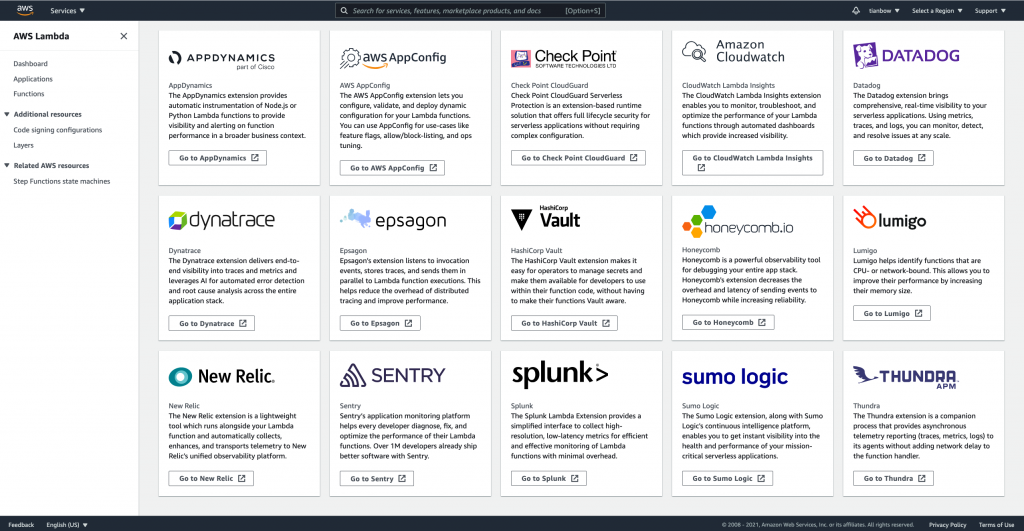Open the Terms of Use footer link
Screen dimensions: 1024x531
(996, 524)
